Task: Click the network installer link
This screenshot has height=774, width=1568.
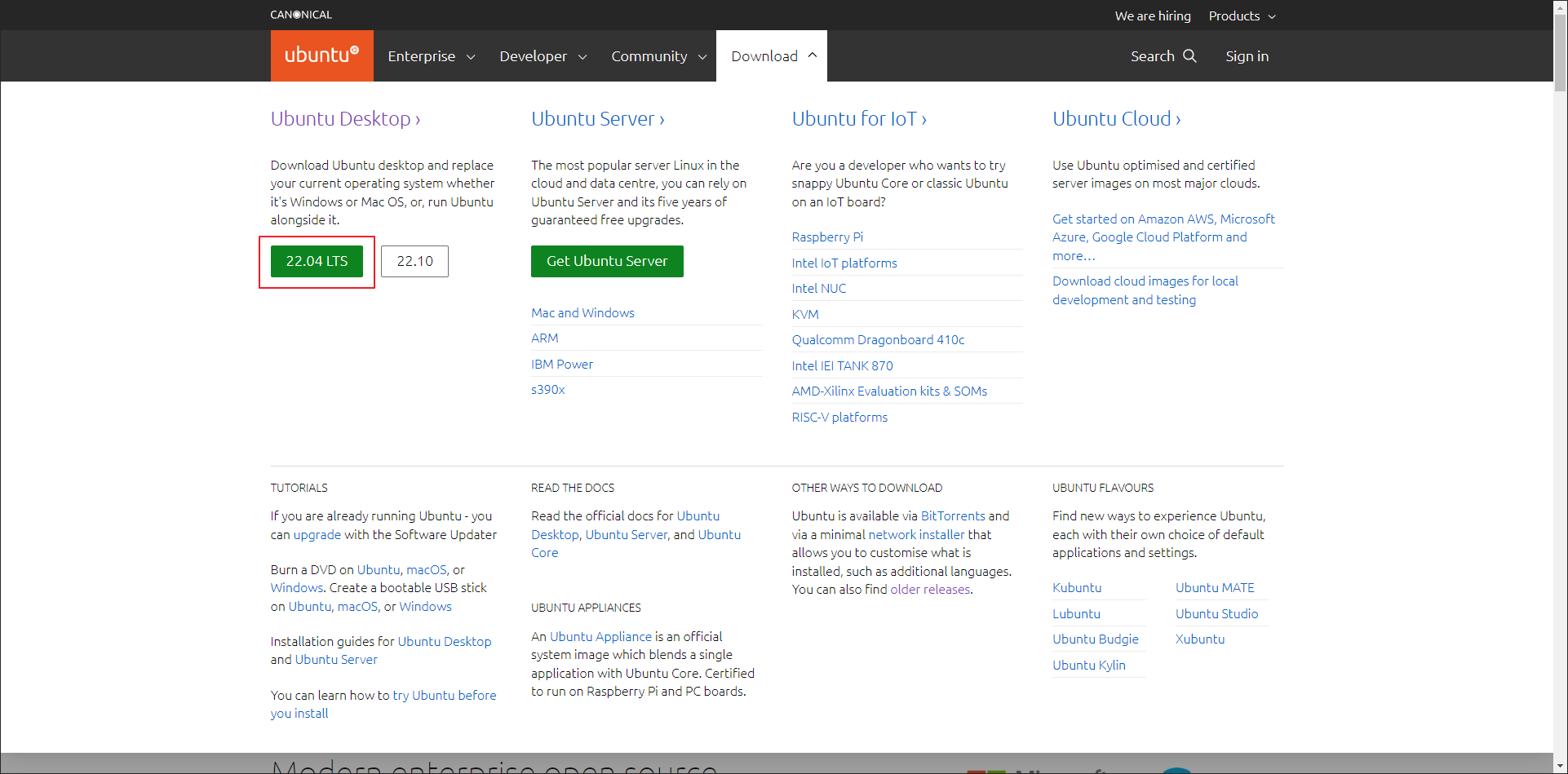Action: tap(916, 534)
